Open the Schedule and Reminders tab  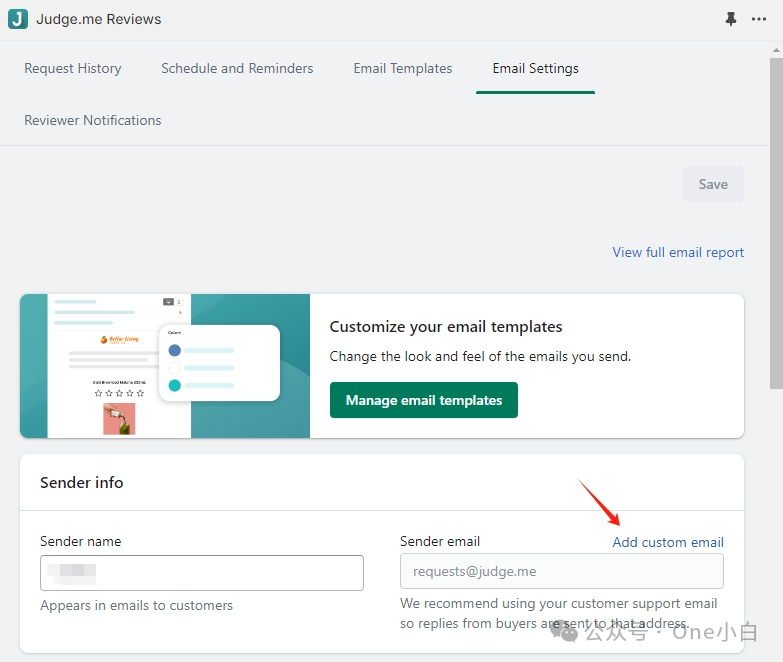[237, 68]
